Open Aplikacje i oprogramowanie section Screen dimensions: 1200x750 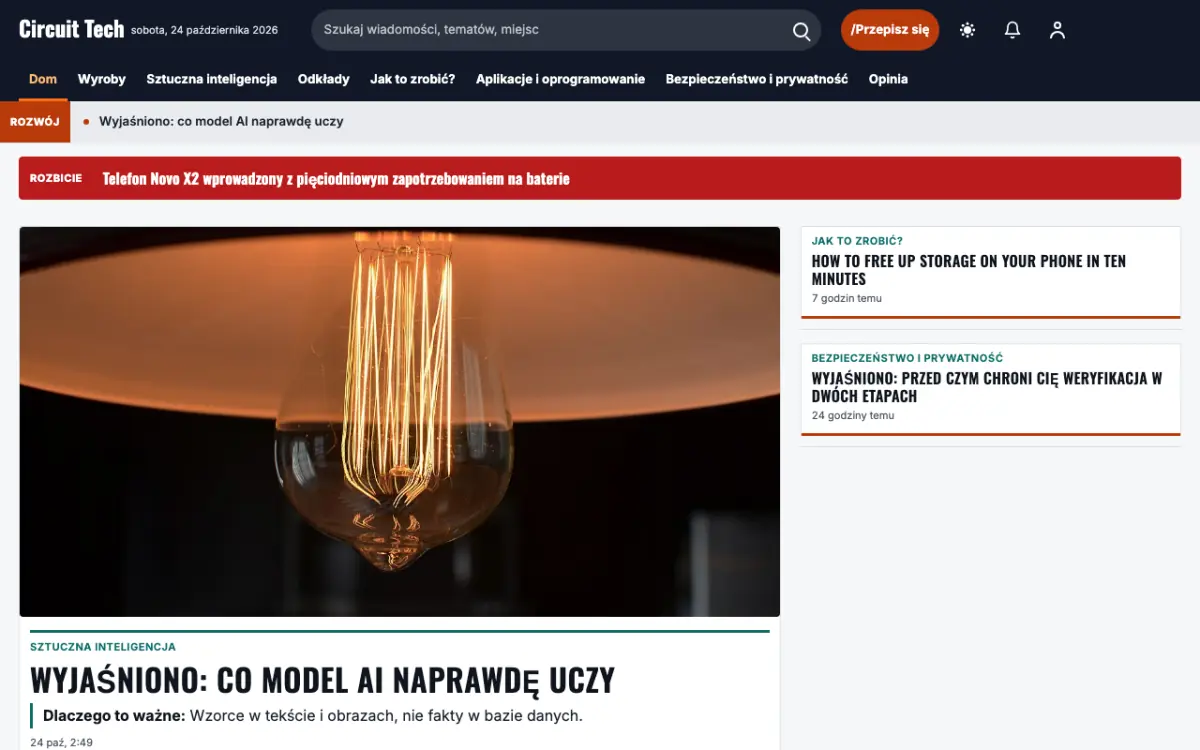tap(561, 79)
